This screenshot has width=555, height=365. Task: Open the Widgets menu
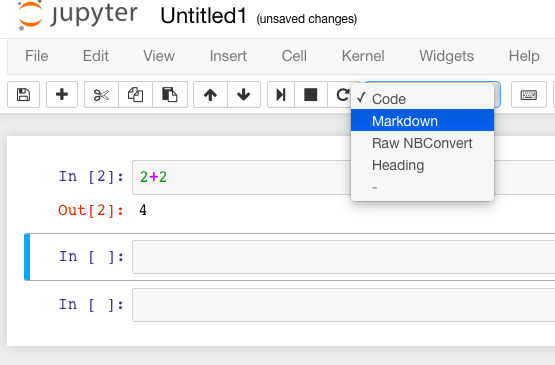[x=446, y=56]
